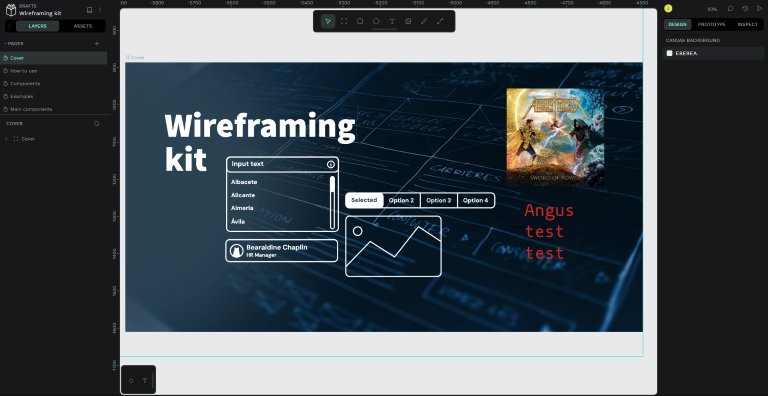Click the info icon in Input text field

(331, 164)
